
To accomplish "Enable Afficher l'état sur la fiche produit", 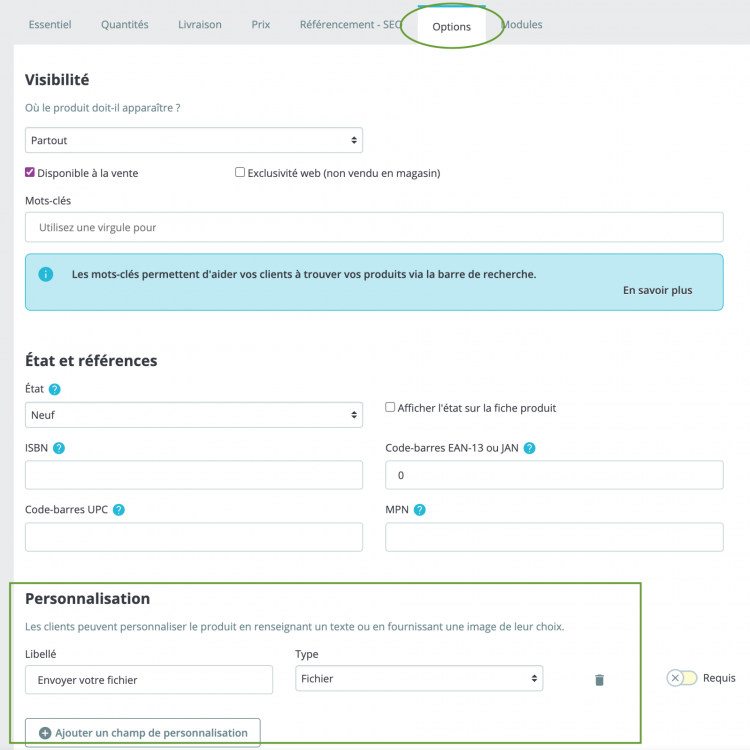I will (x=391, y=408).
